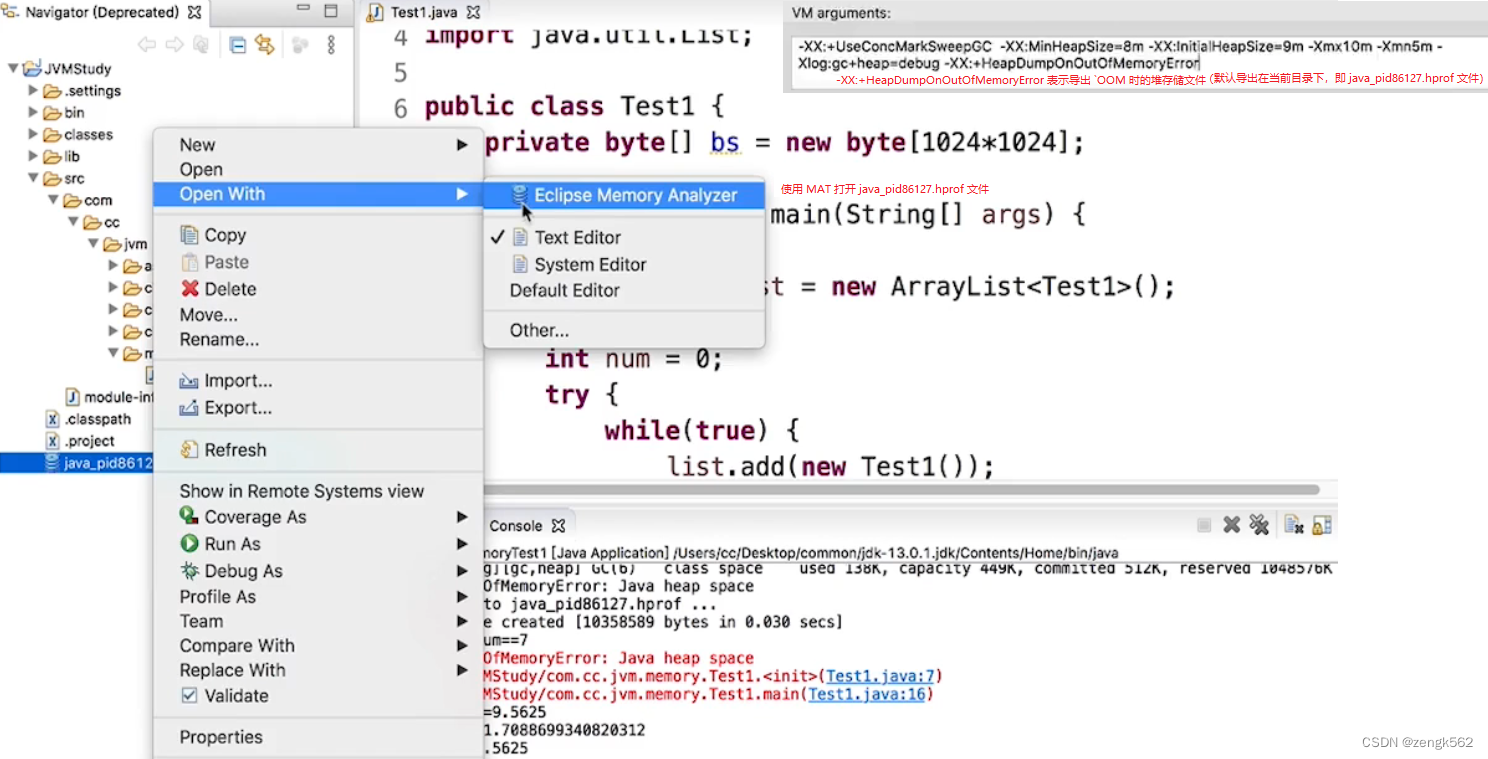Maximize the Navigator panel
The height and width of the screenshot is (759, 1488).
[x=331, y=12]
